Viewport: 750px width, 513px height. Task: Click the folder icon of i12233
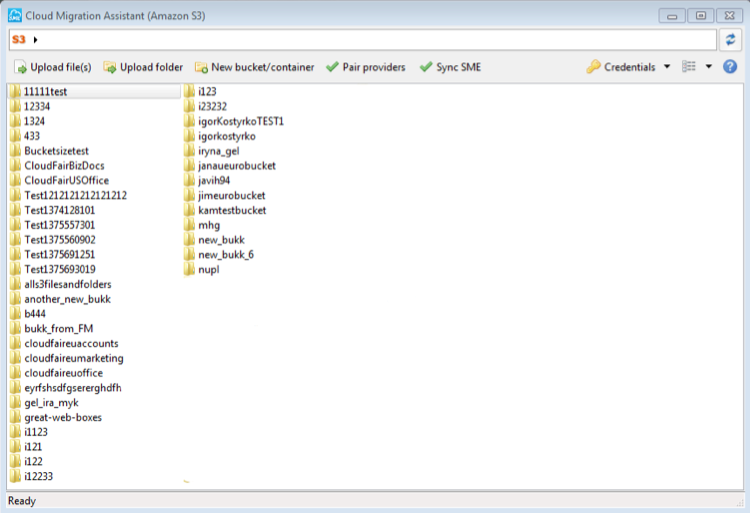[x=15, y=476]
